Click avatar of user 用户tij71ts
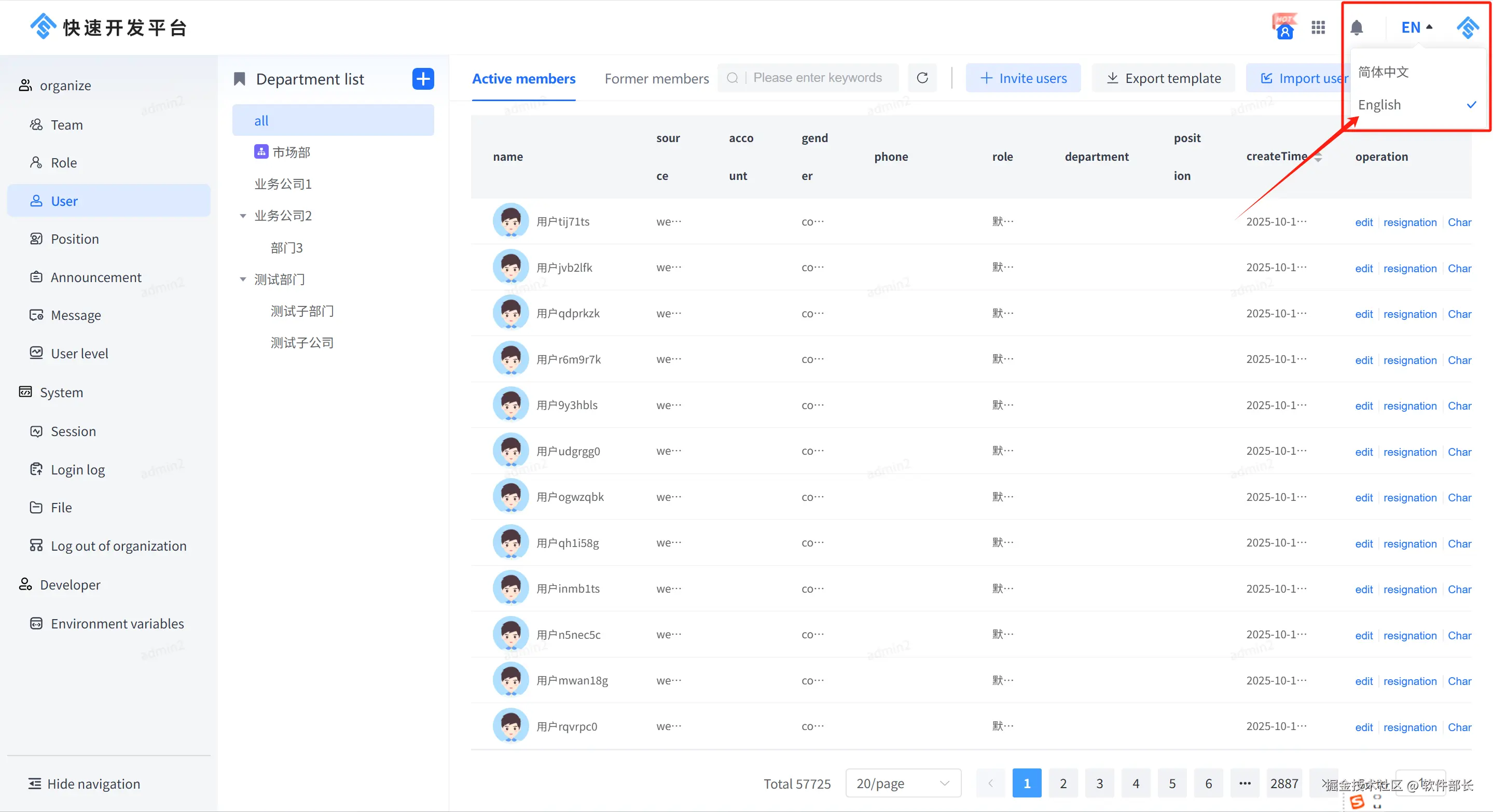The height and width of the screenshot is (812, 1493). (x=510, y=221)
